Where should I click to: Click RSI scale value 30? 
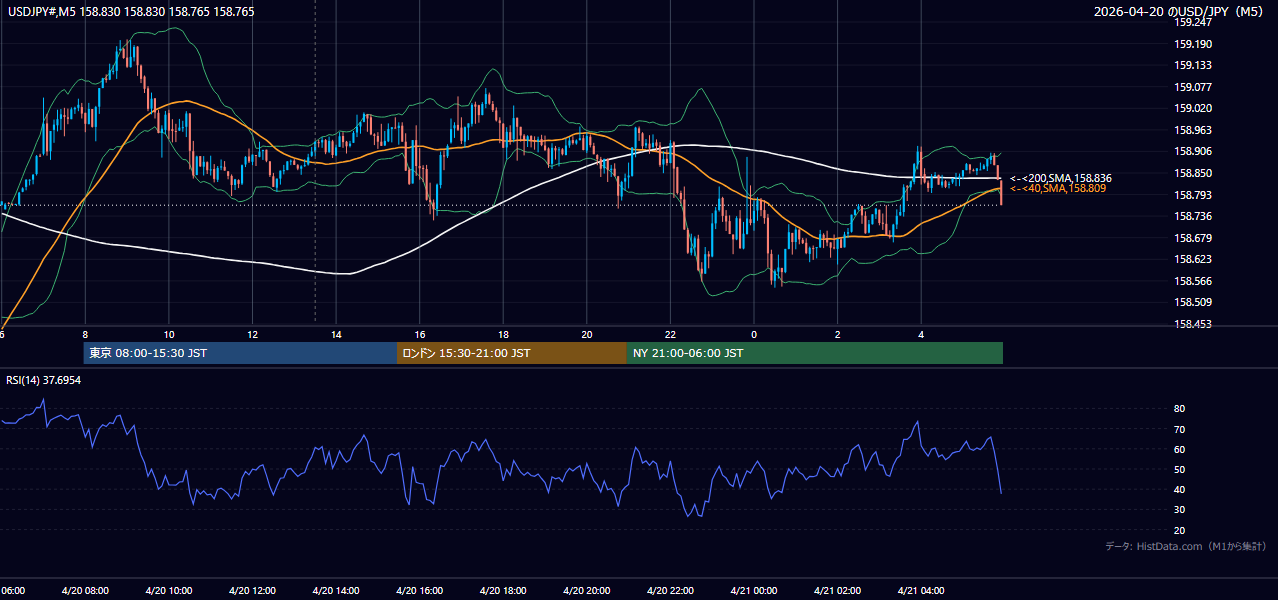click(x=1180, y=510)
